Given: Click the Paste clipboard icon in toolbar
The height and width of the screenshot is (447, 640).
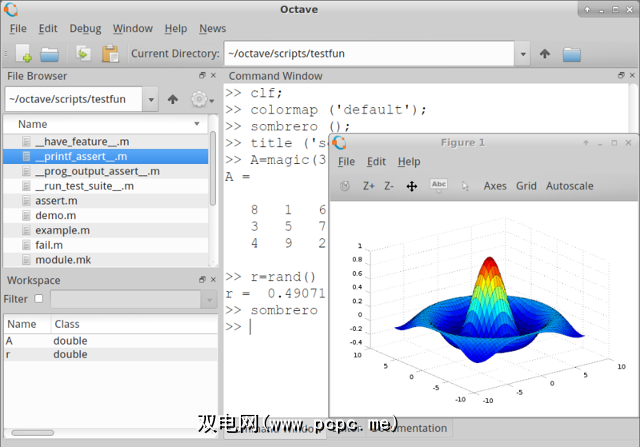Looking at the screenshot, I should point(111,54).
